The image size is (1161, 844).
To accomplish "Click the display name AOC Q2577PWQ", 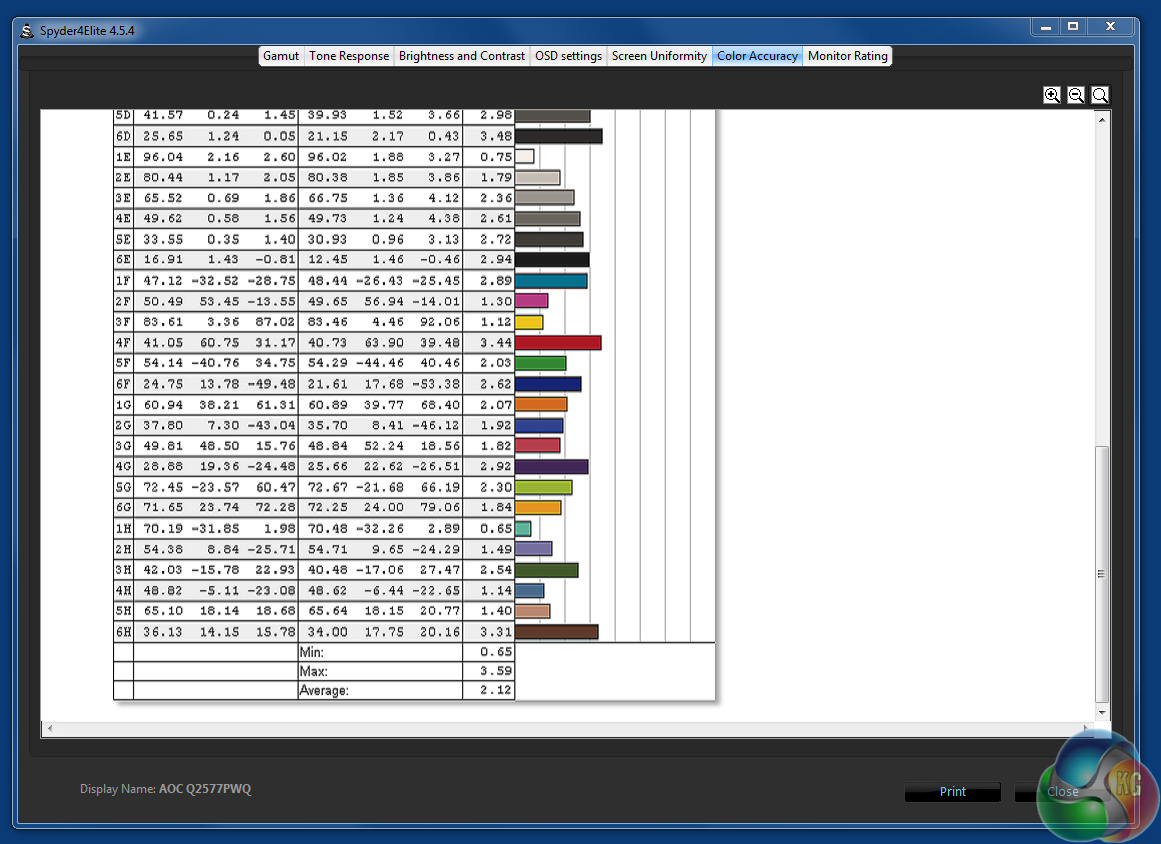I will coord(205,788).
